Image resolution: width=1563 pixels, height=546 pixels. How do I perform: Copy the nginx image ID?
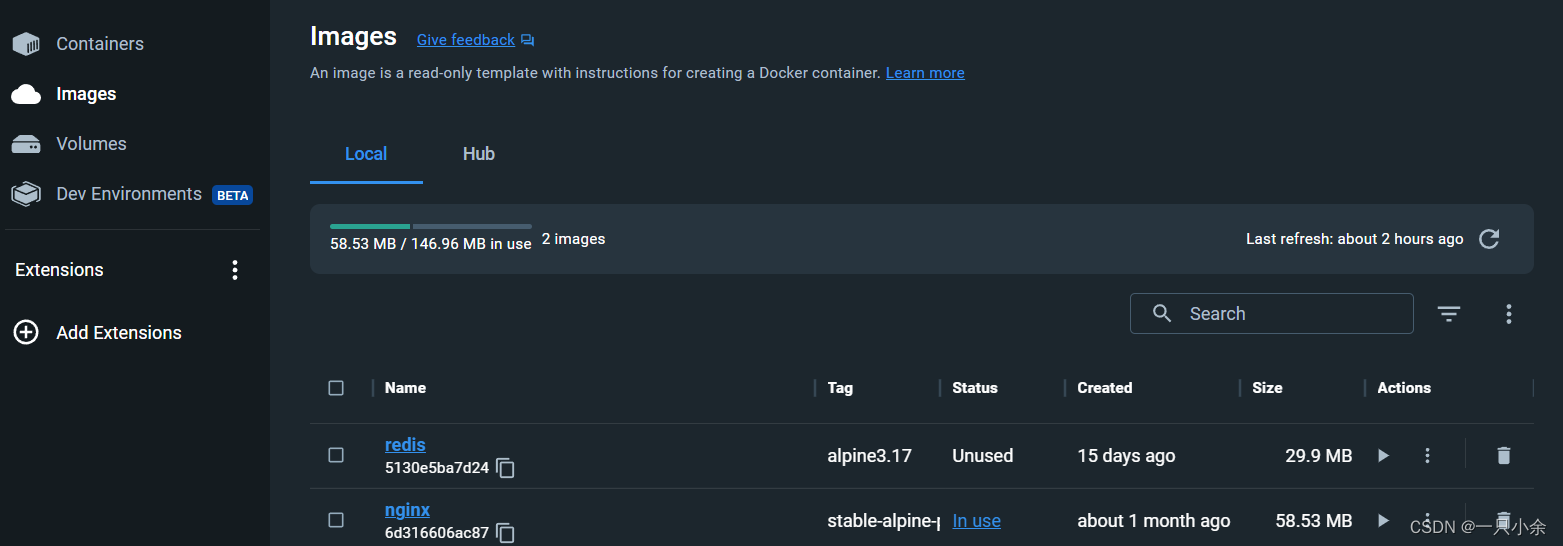click(x=506, y=533)
